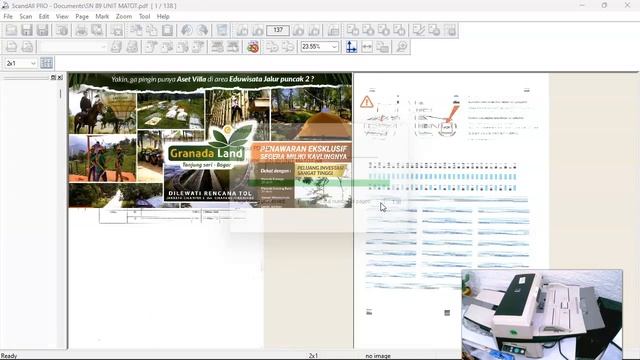The height and width of the screenshot is (360, 640).
Task: Click the page number field showing 137
Action: click(278, 30)
